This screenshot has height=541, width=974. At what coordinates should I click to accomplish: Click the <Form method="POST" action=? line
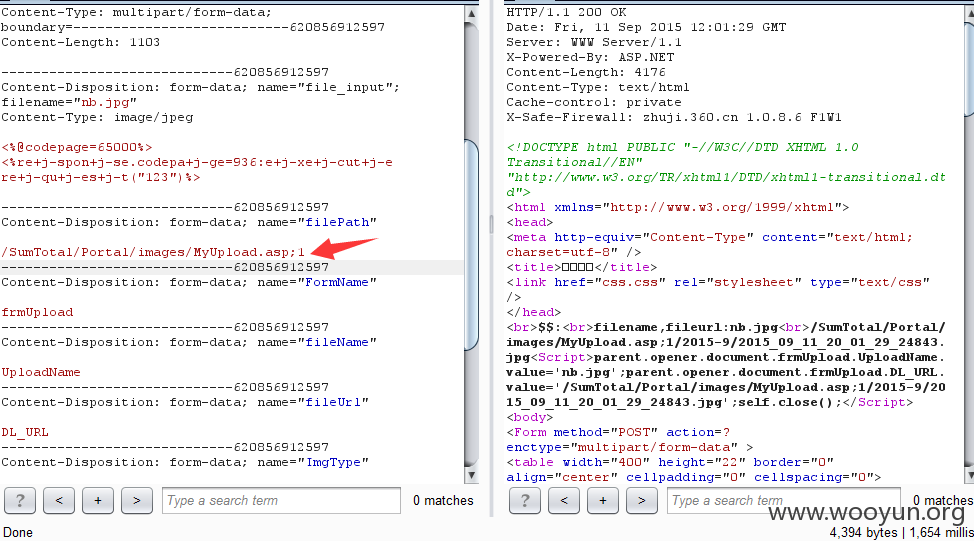click(618, 432)
